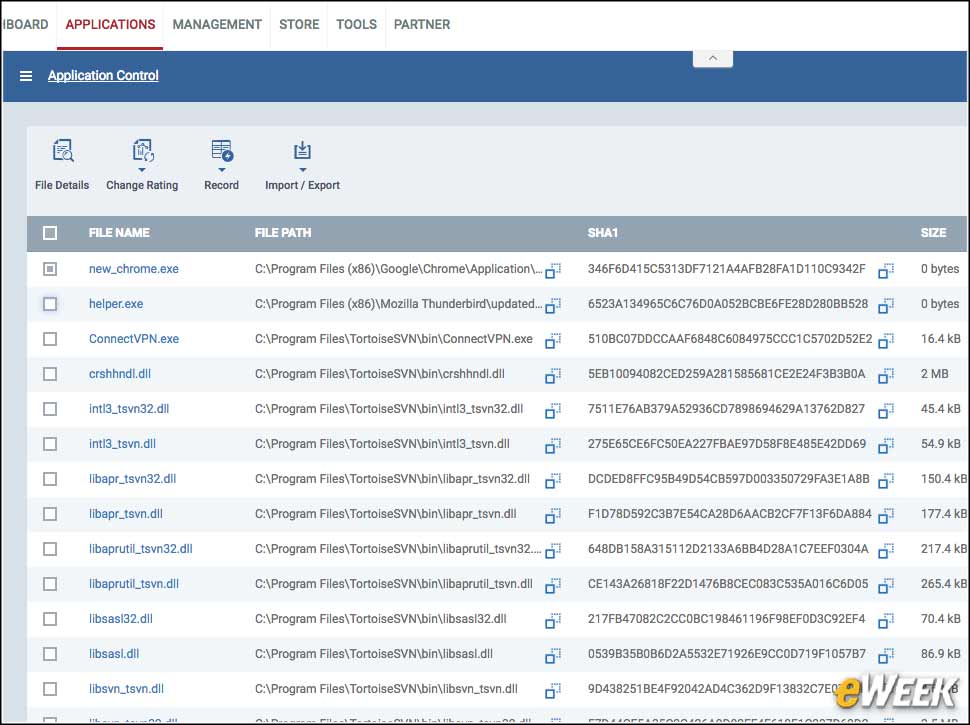Copy file path of helper.exe

pyautogui.click(x=552, y=305)
